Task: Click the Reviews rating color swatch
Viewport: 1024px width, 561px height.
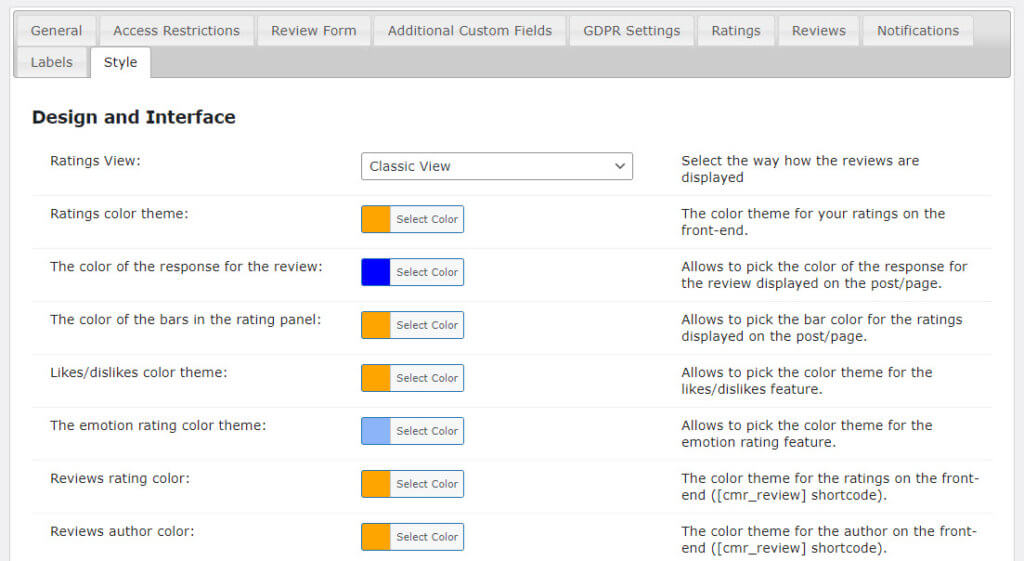Action: (x=376, y=484)
